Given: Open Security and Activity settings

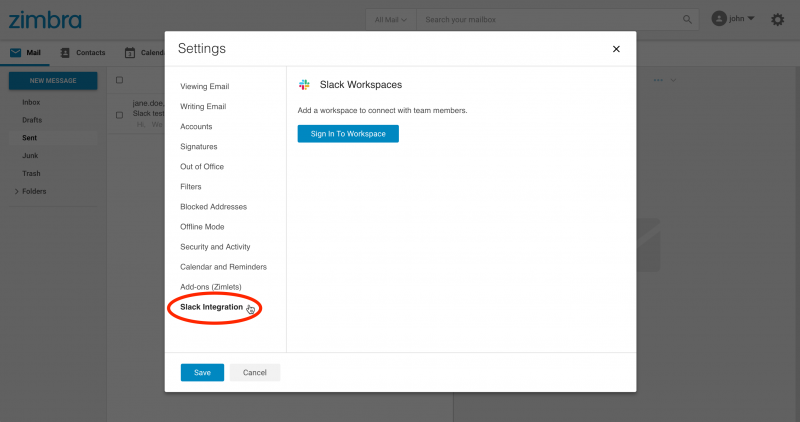Looking at the screenshot, I should click(x=215, y=247).
